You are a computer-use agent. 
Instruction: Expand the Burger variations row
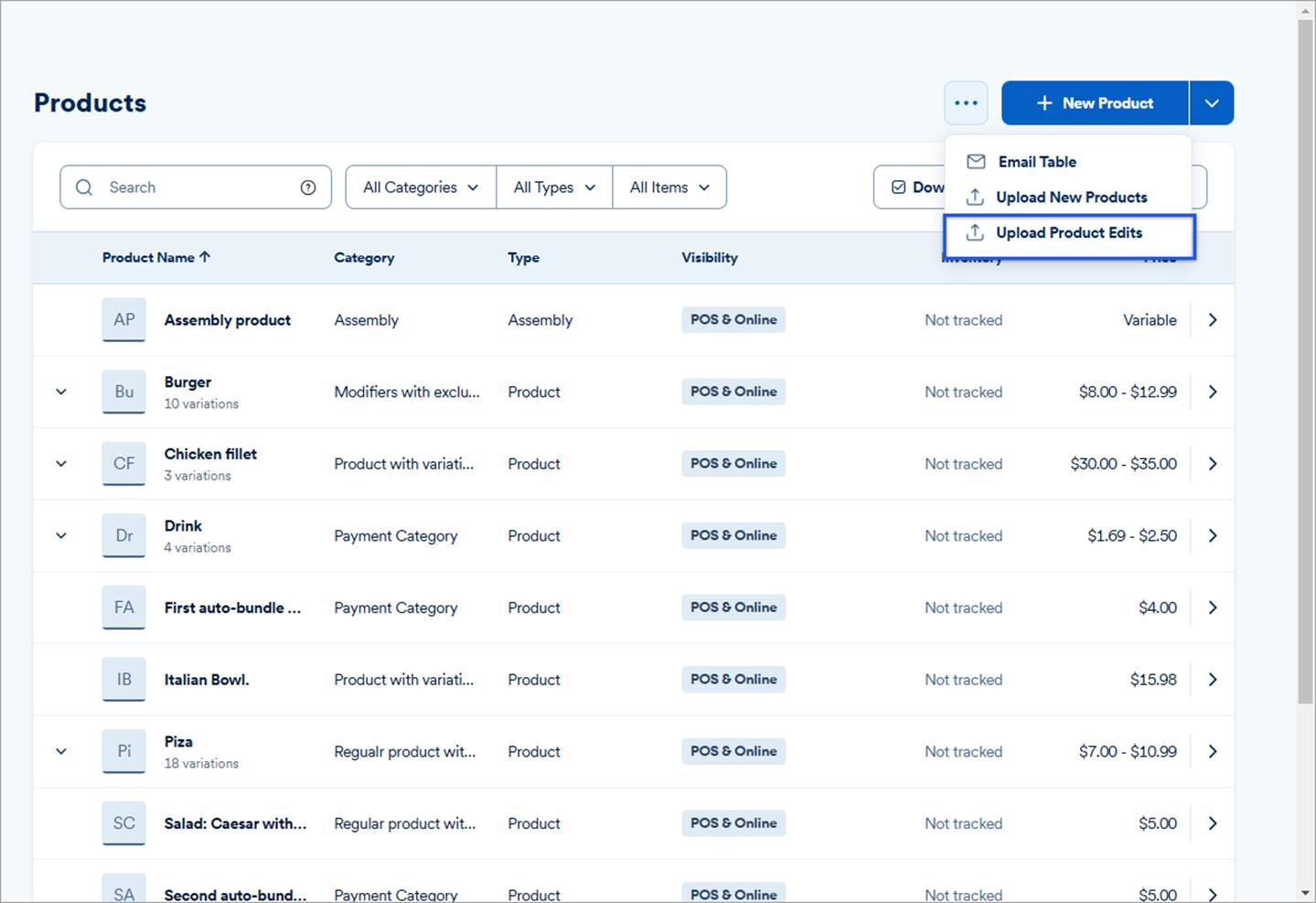click(x=60, y=391)
